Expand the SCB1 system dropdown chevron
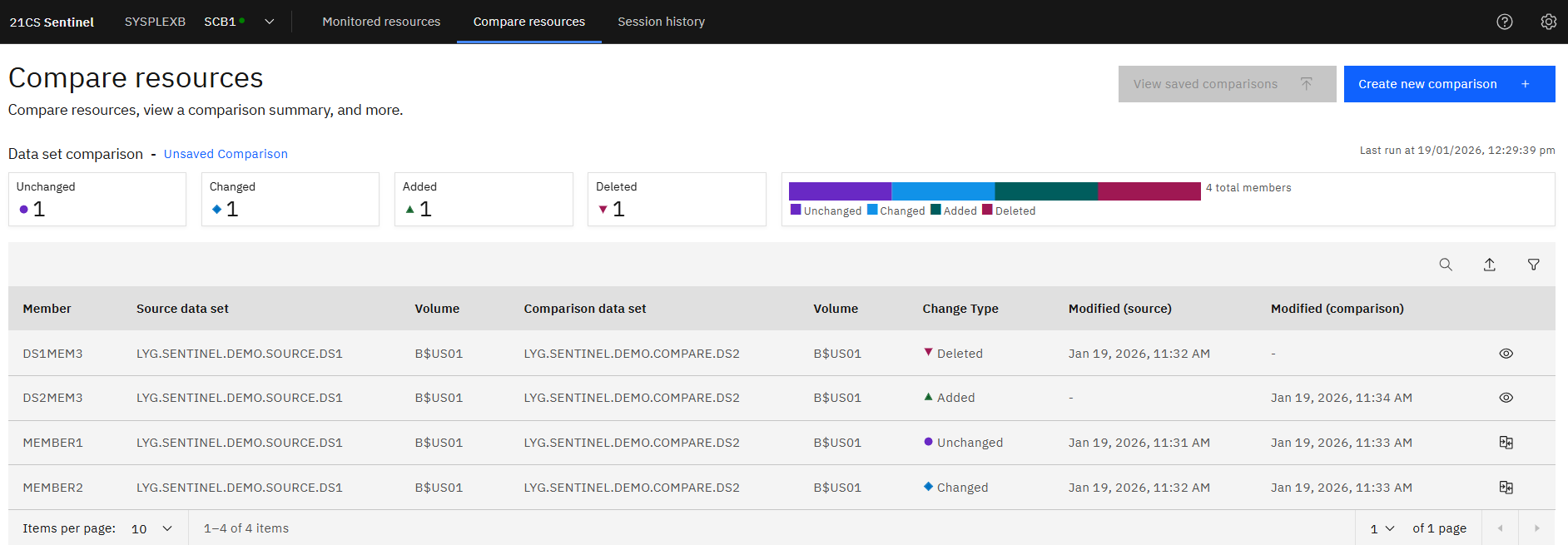 pyautogui.click(x=269, y=22)
